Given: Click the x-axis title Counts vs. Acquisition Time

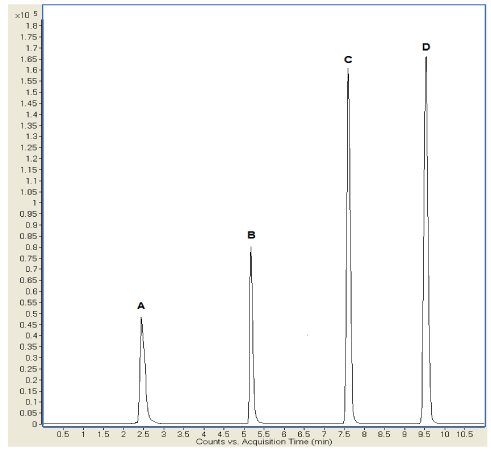Looking at the screenshot, I should coord(264,442).
